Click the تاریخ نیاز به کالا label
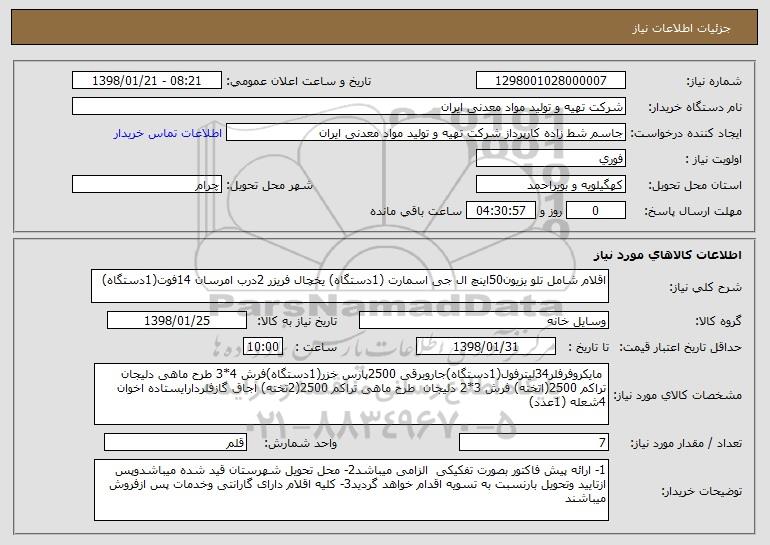This screenshot has height=545, width=770. (297, 321)
